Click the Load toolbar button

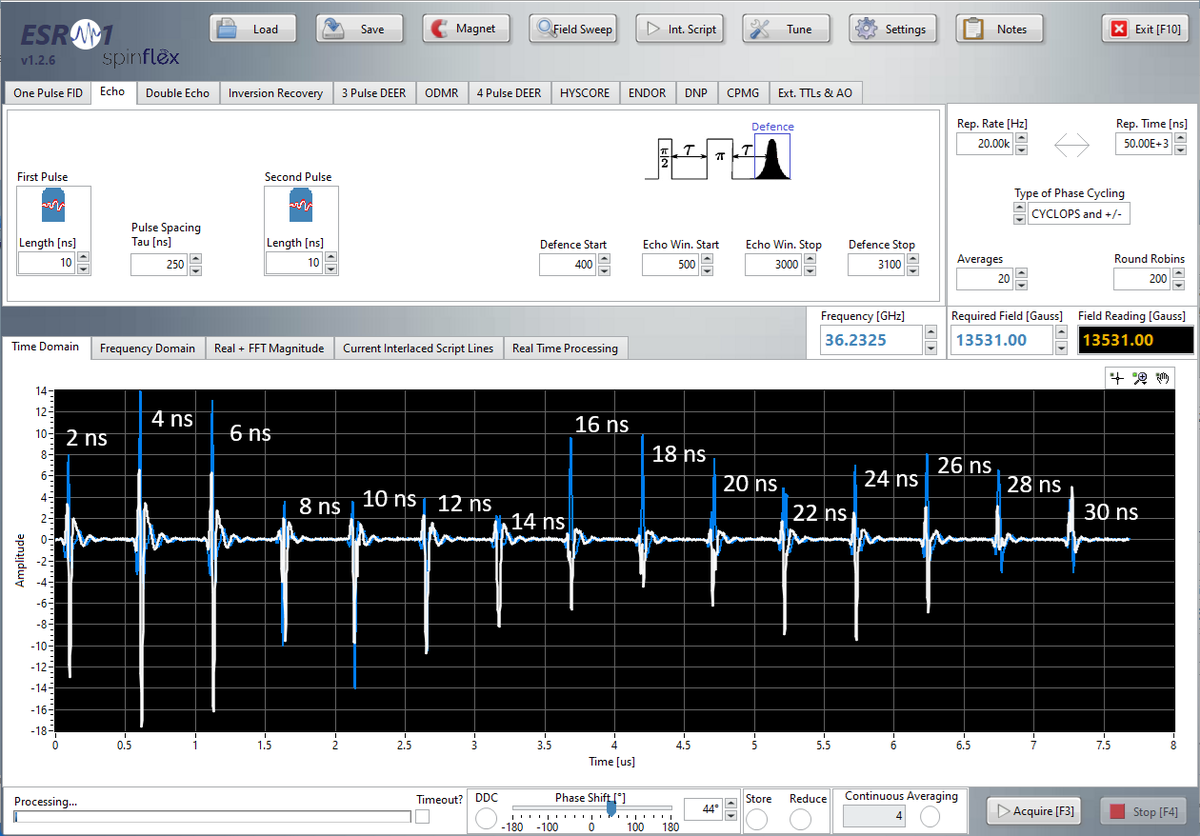coord(255,29)
